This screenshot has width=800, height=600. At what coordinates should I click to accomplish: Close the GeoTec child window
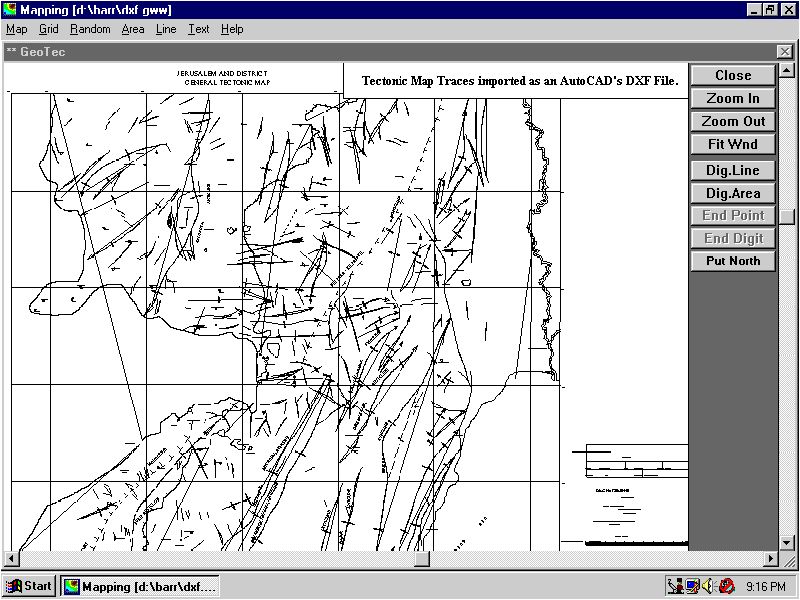(x=785, y=52)
